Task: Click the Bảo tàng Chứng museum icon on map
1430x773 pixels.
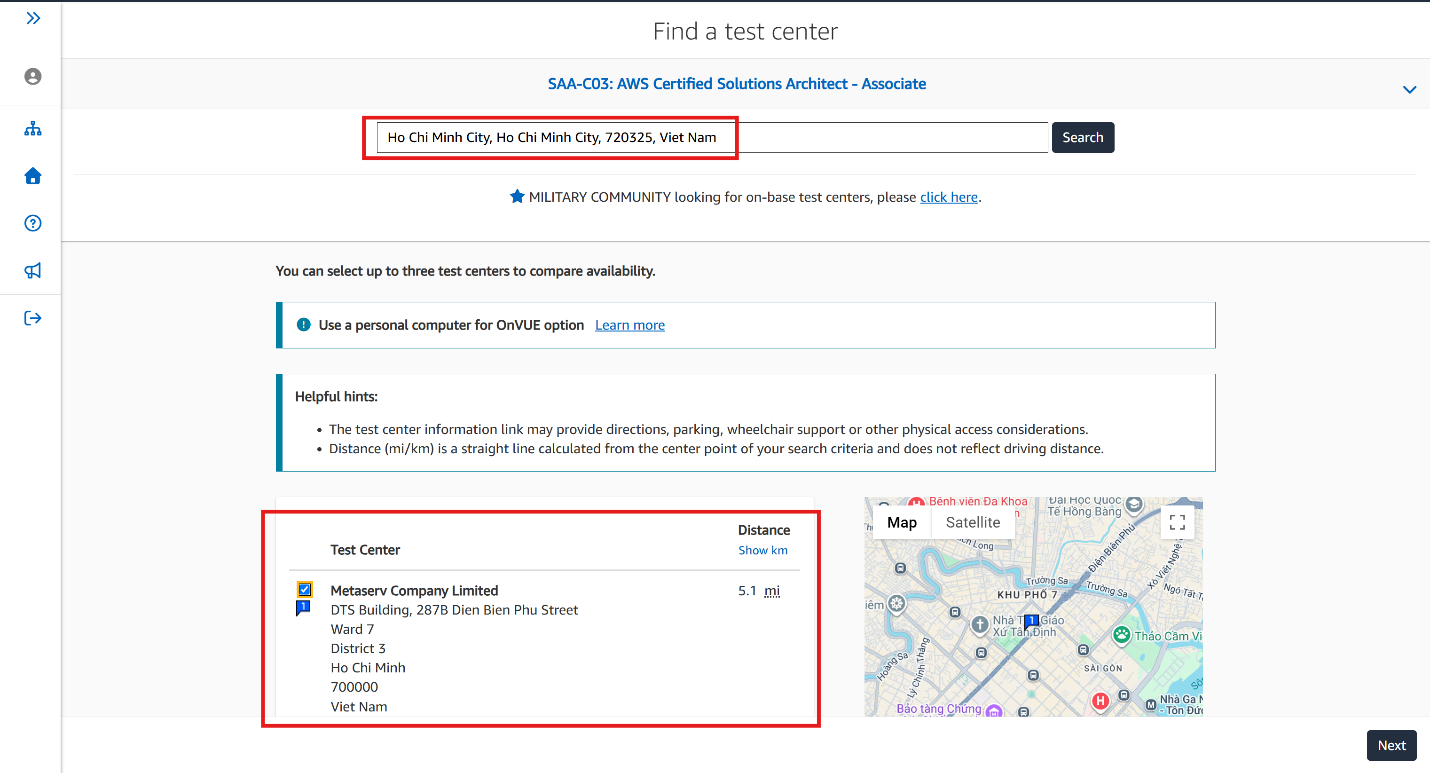Action: click(993, 710)
